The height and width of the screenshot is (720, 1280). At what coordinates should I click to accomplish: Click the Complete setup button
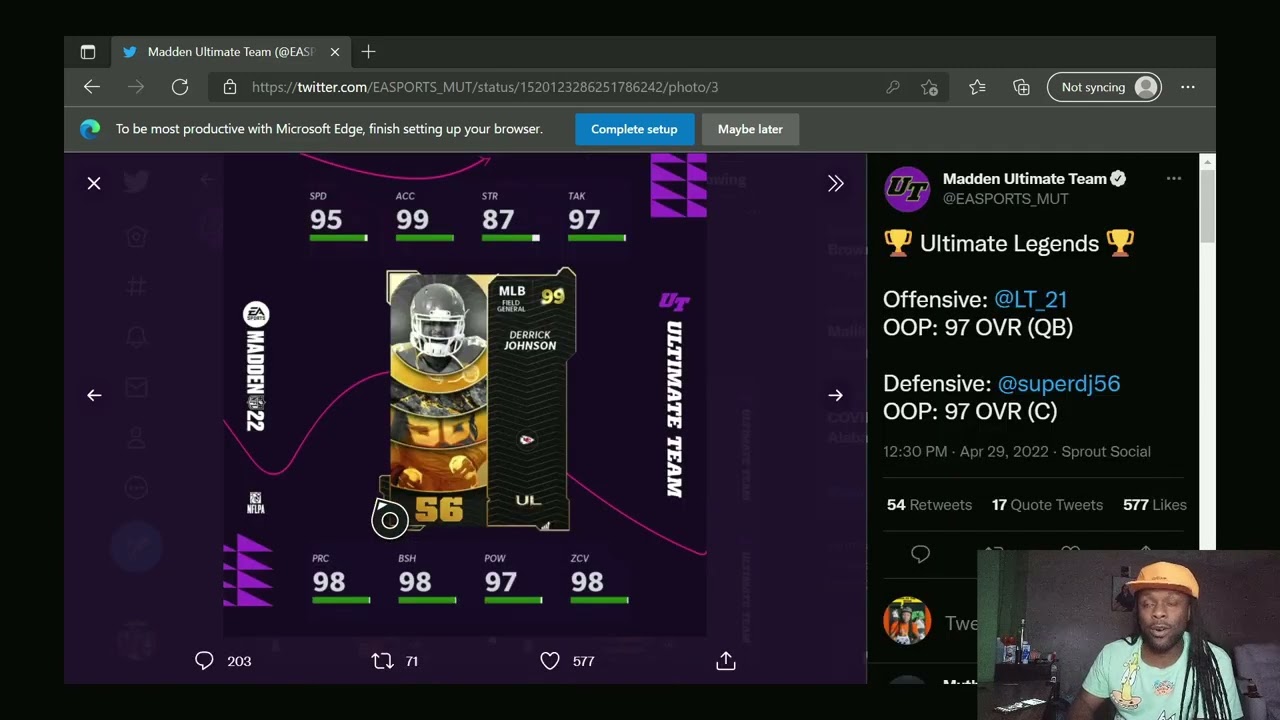click(x=634, y=129)
